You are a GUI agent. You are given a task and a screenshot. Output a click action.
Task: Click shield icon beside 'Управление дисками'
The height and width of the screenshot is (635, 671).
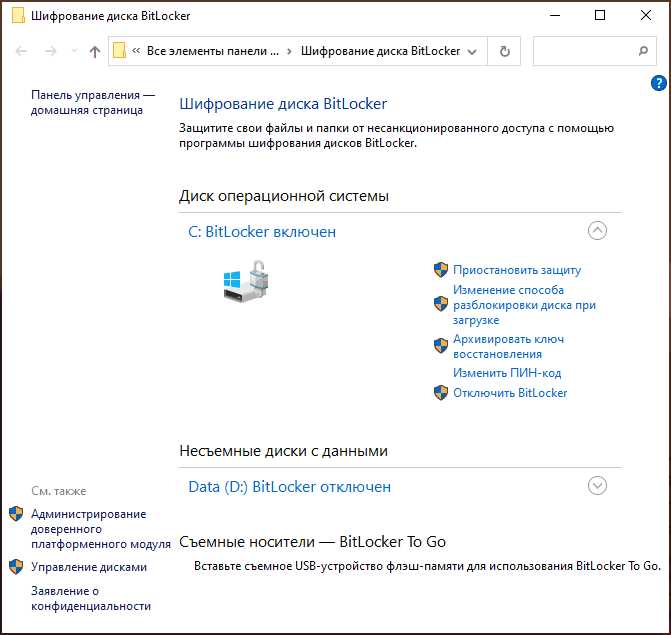click(x=16, y=567)
